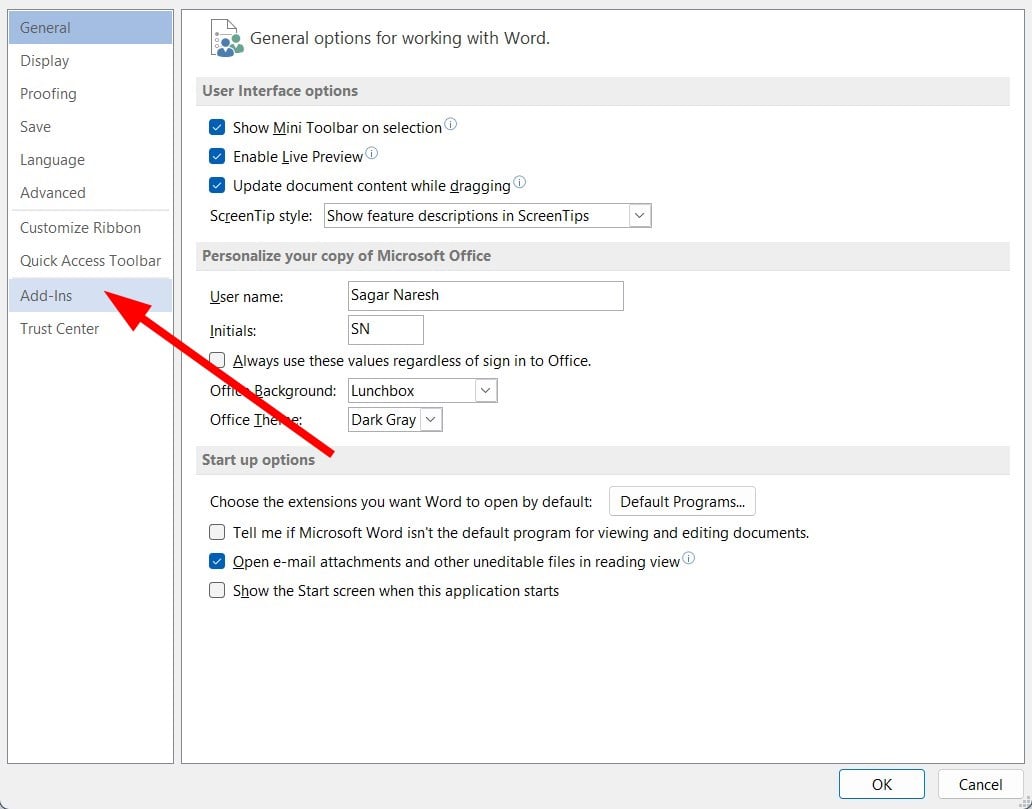
Task: Open Language settings category
Action: point(90,160)
